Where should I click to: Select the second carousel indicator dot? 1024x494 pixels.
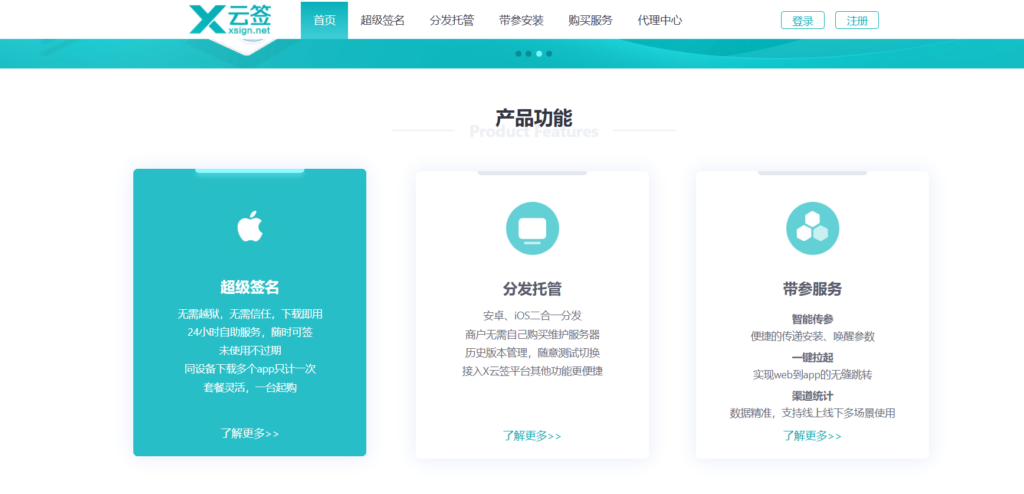coord(528,53)
